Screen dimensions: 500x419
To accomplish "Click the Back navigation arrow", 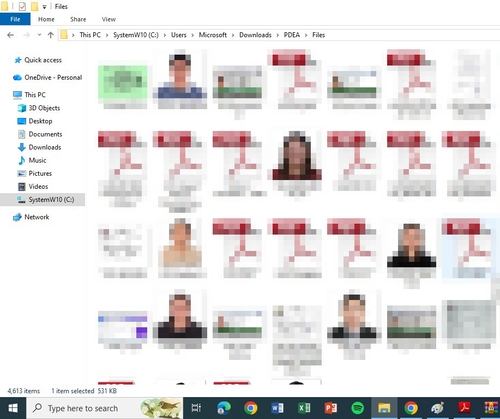I will (x=11, y=35).
